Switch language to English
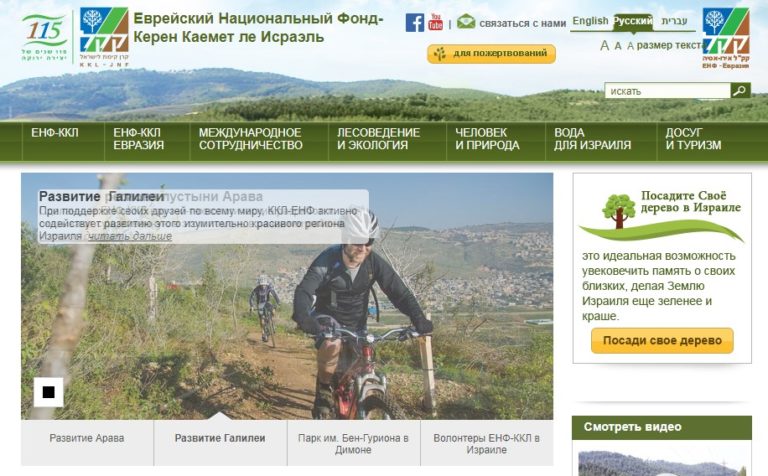The image size is (768, 476). coord(590,21)
